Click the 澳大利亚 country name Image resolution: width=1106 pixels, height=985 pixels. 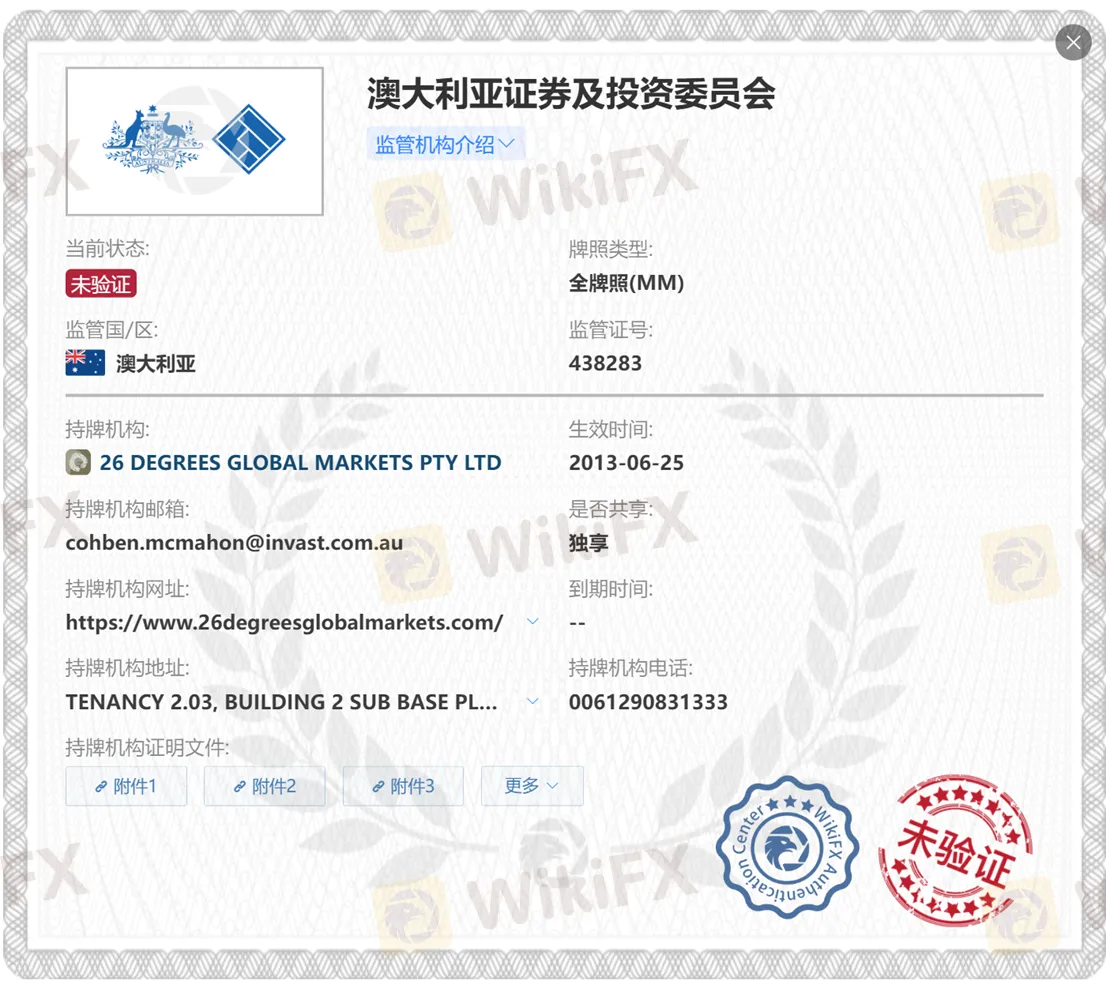click(156, 363)
